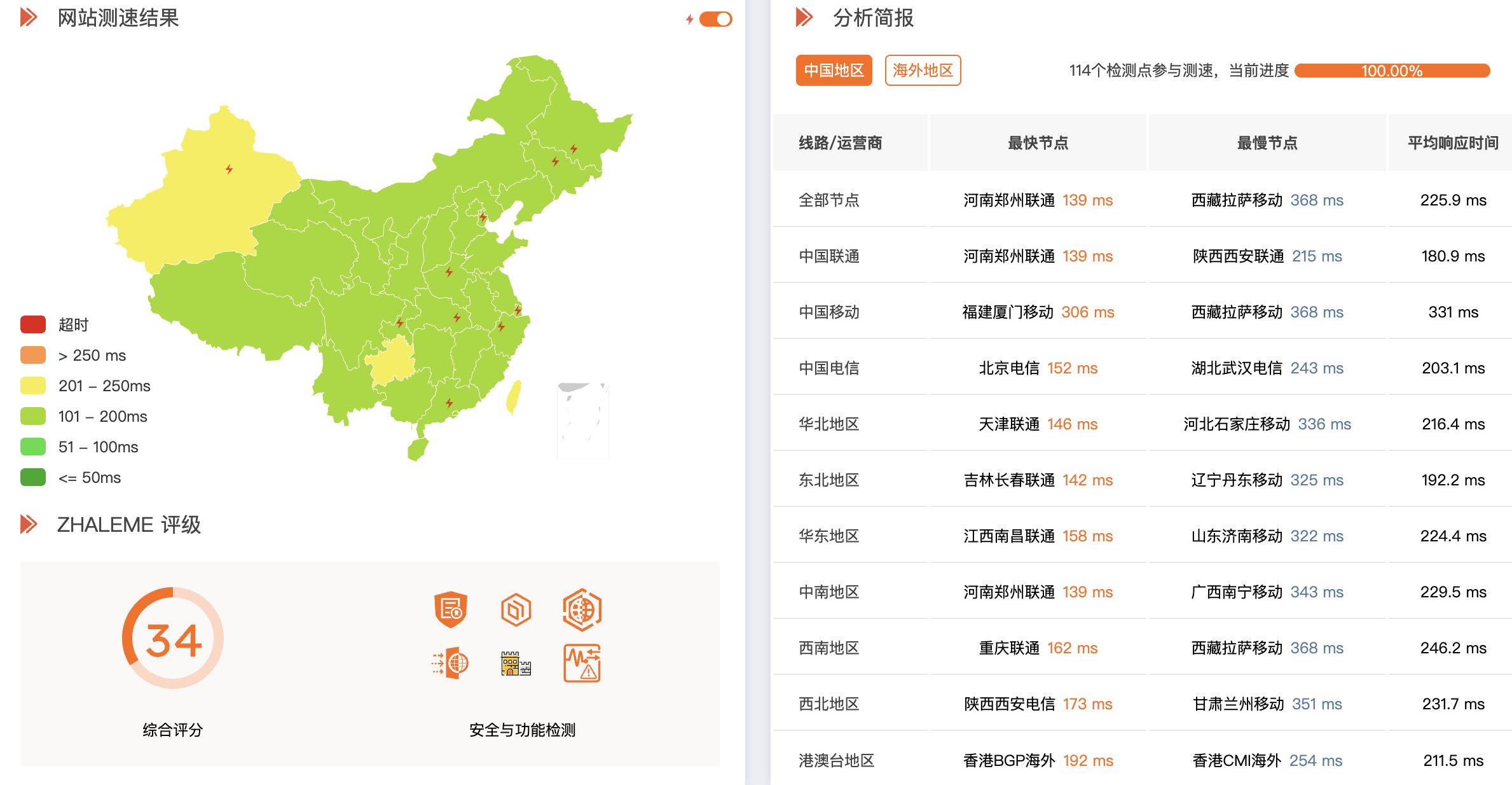The width and height of the screenshot is (1512, 785).
Task: Click the traffic waveform warning icon
Action: tap(582, 663)
